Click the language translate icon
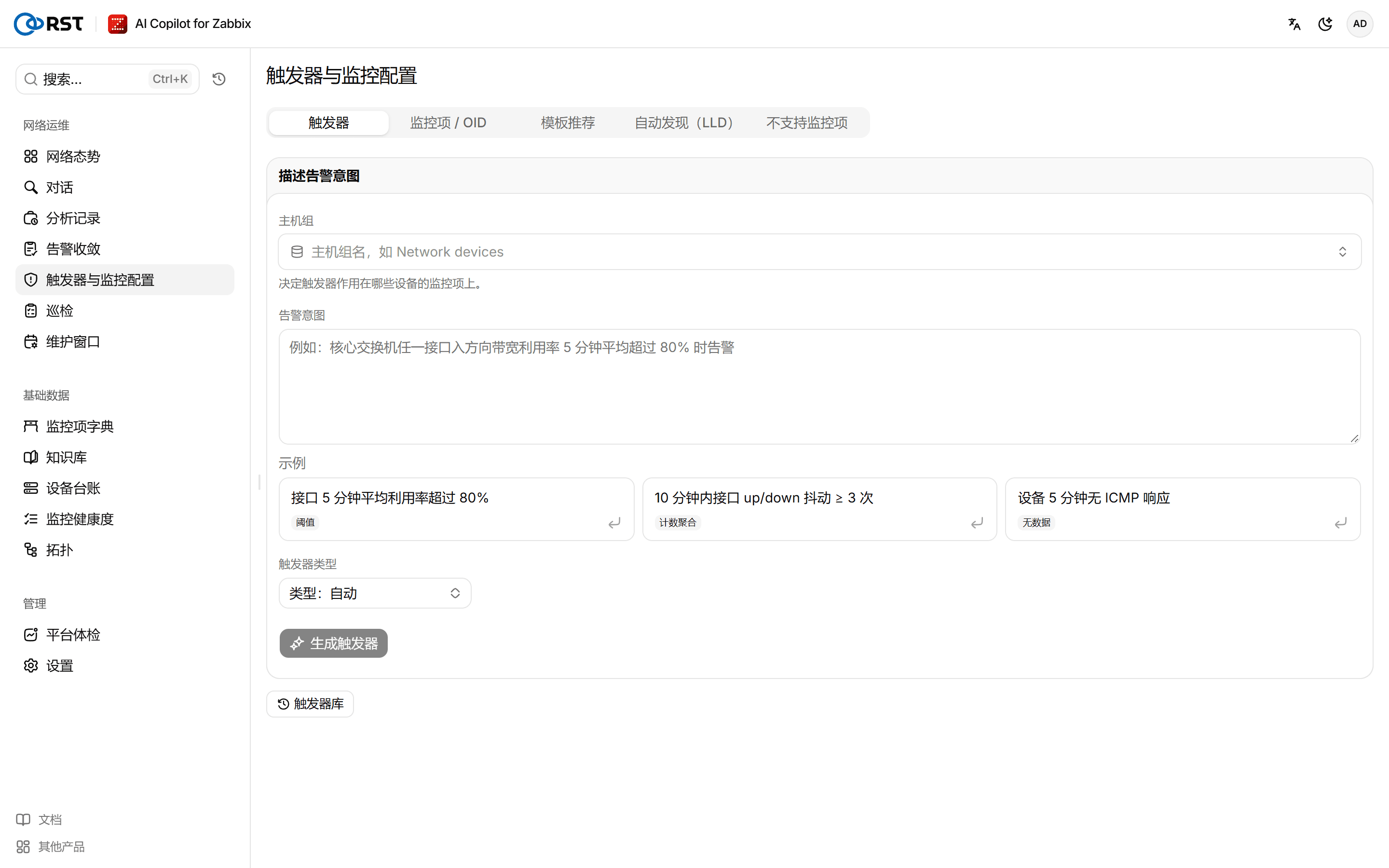The image size is (1389, 868). pos(1294,24)
